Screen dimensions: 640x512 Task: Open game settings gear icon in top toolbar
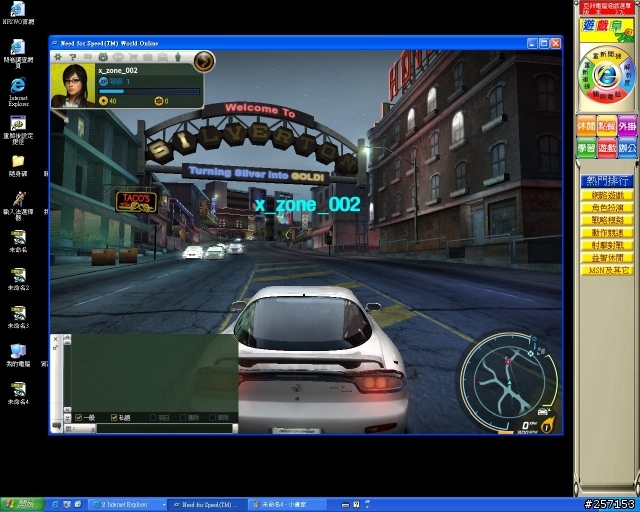58,57
